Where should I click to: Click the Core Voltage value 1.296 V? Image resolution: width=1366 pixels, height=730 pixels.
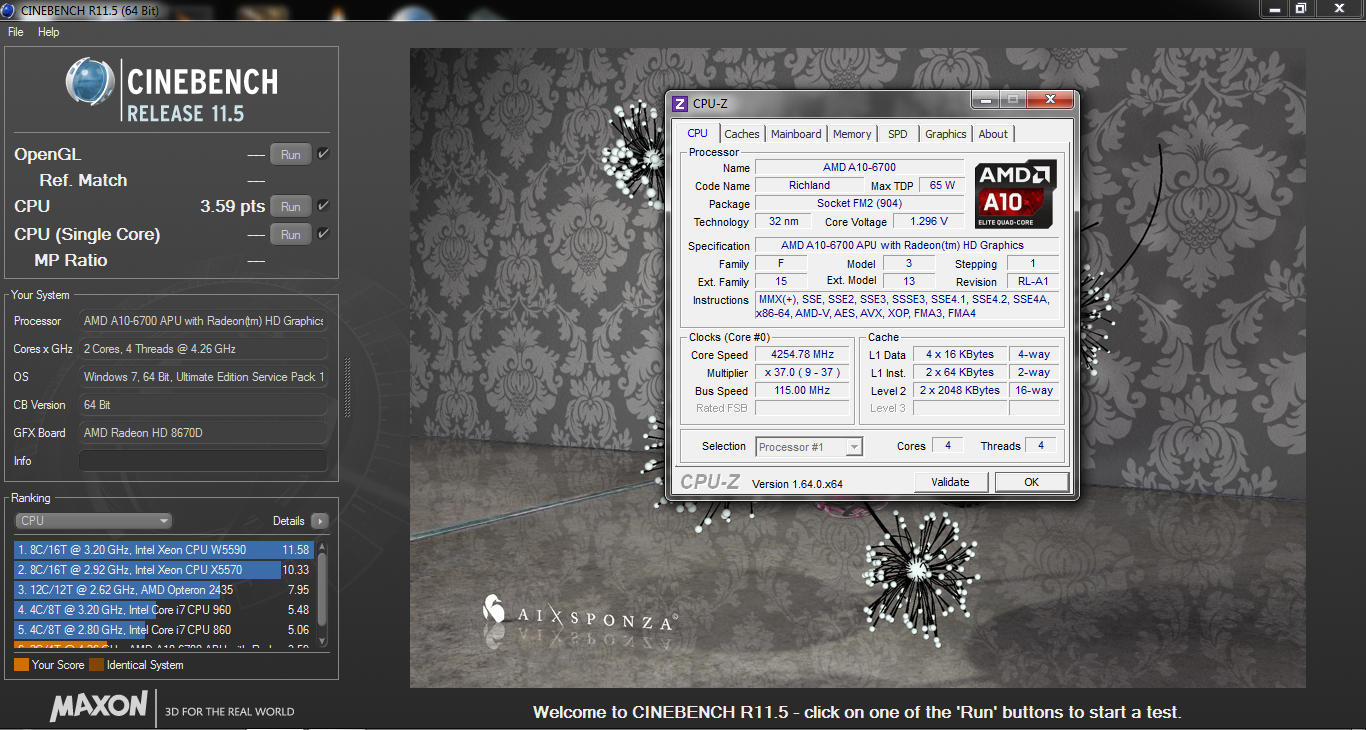coord(929,222)
